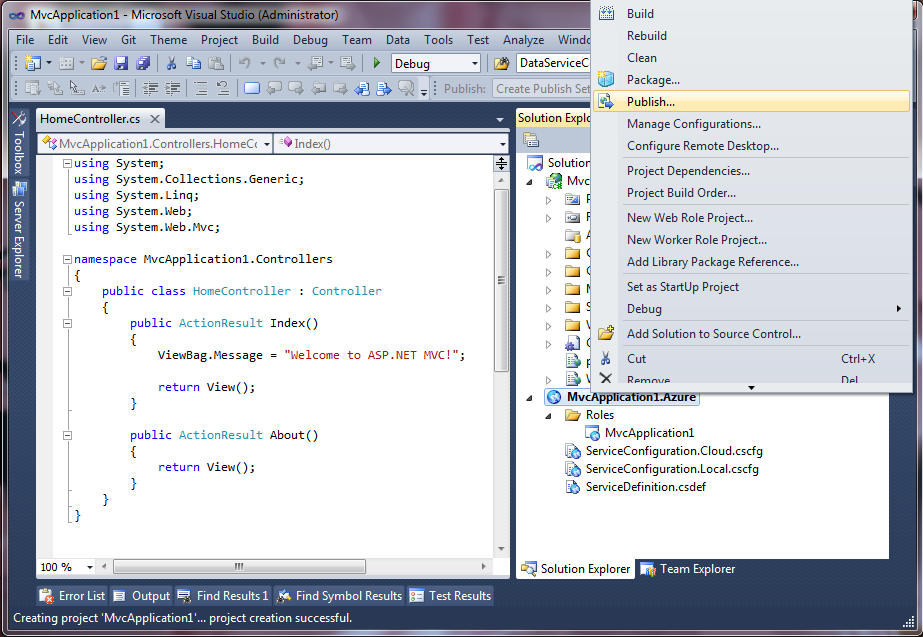Open the Build menu in menu bar
This screenshot has height=637, width=923.
[265, 40]
